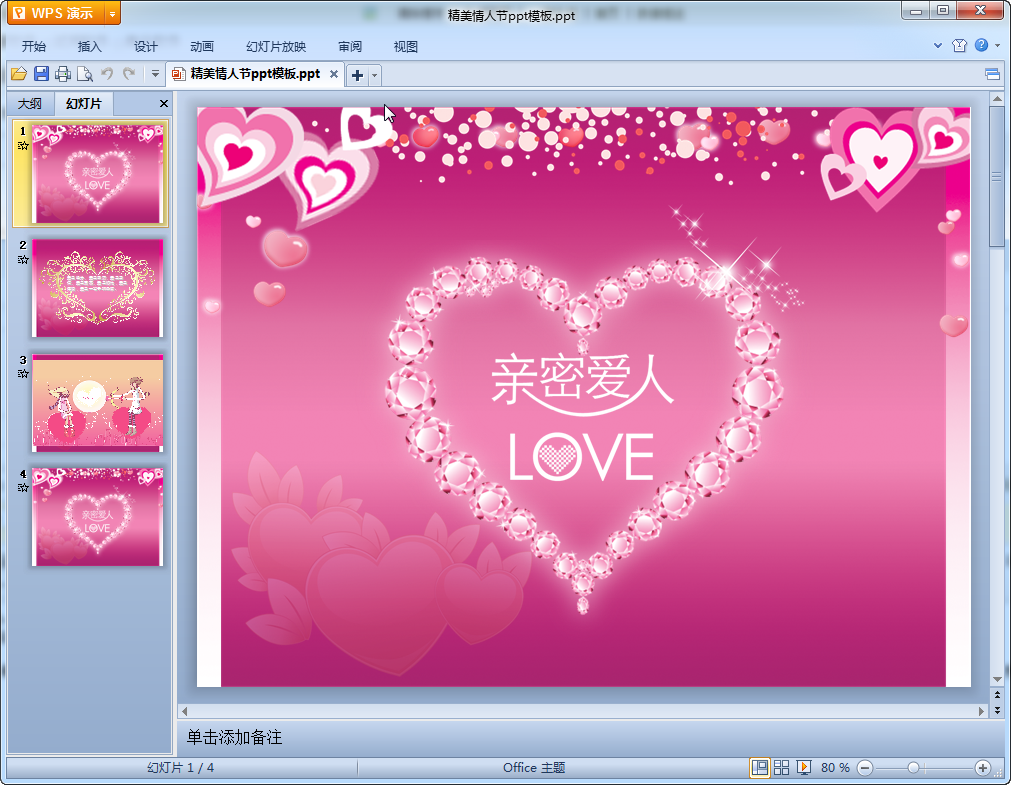Zoom out with the minus button
This screenshot has height=785, width=1011.
tap(865, 768)
